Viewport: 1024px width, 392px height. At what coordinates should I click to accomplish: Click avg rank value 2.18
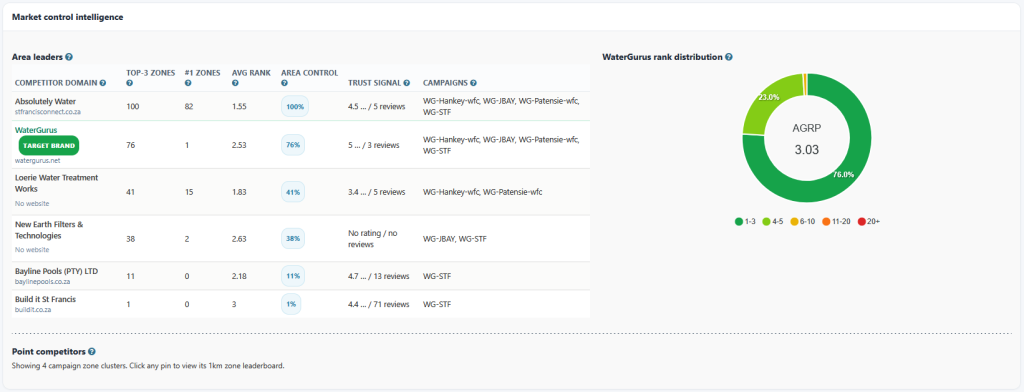pos(239,276)
